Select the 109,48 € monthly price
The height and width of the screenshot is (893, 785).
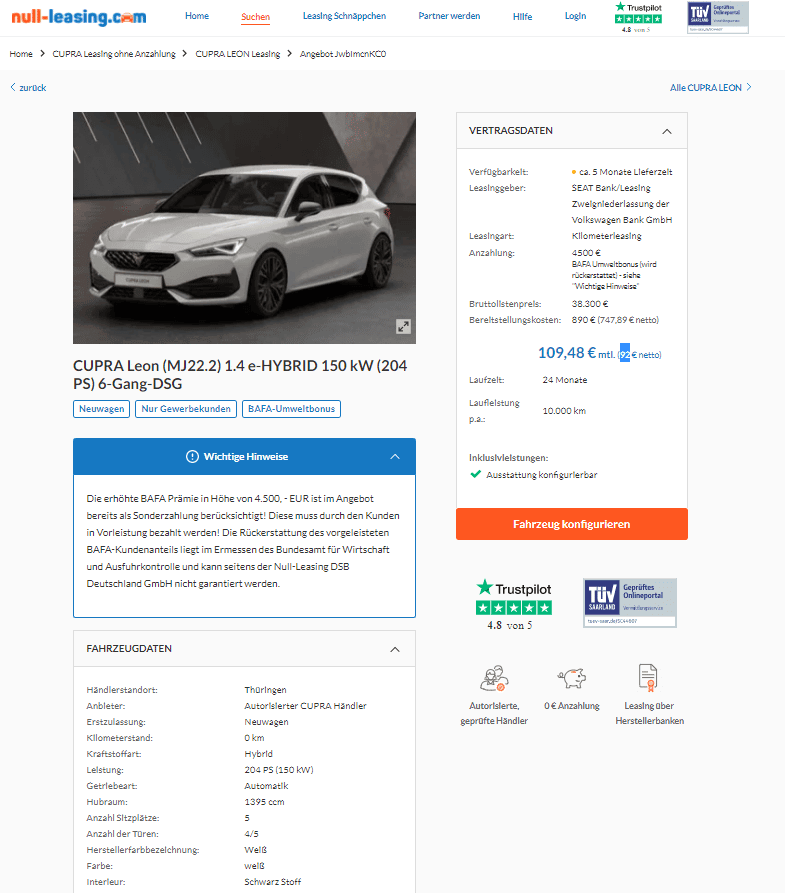coord(567,353)
